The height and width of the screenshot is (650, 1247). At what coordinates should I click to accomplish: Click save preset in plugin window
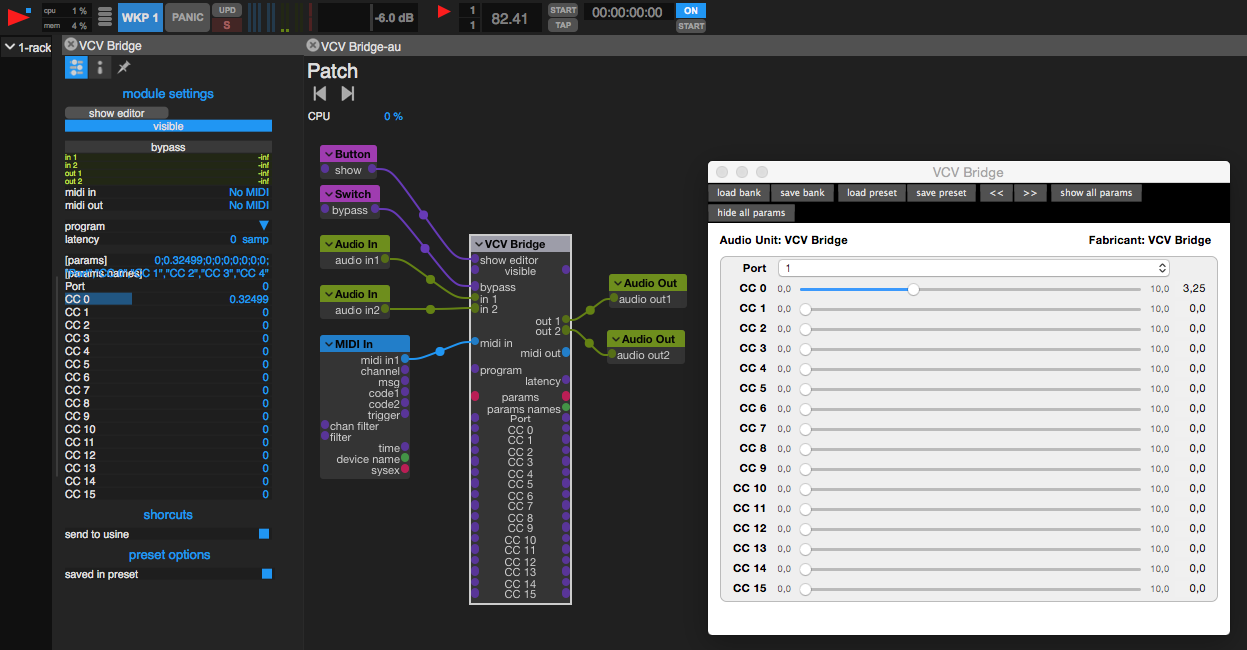click(941, 193)
